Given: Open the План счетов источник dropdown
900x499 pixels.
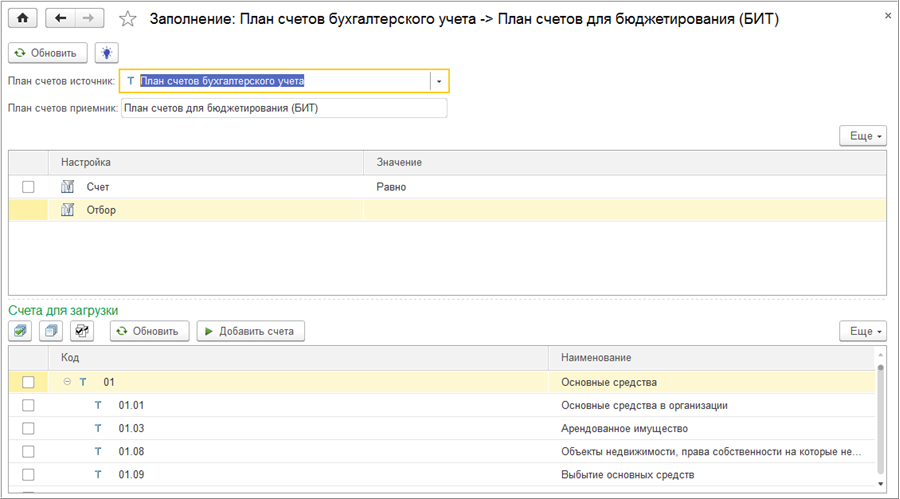Looking at the screenshot, I should (439, 81).
